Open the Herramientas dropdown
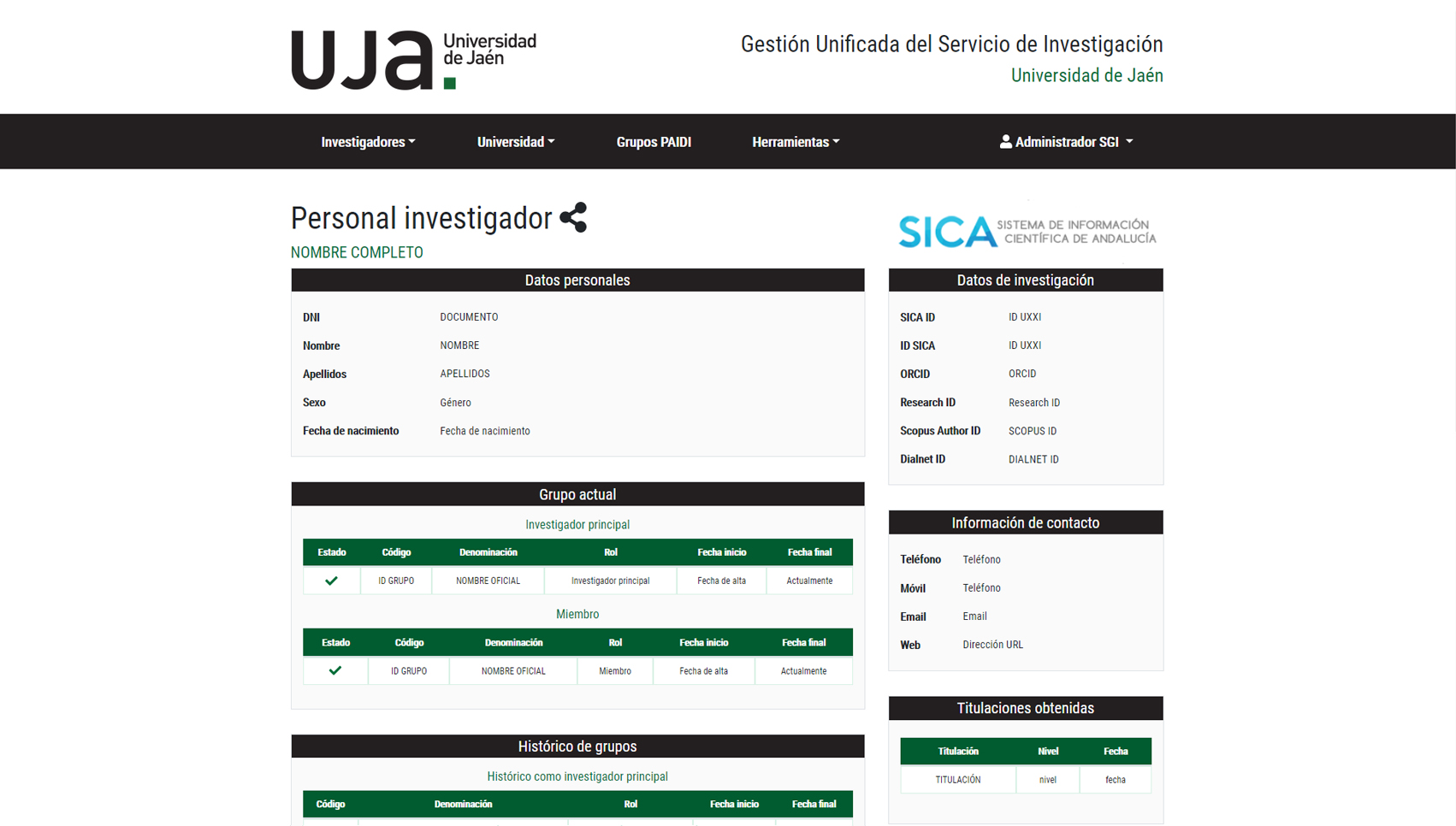 pos(796,142)
